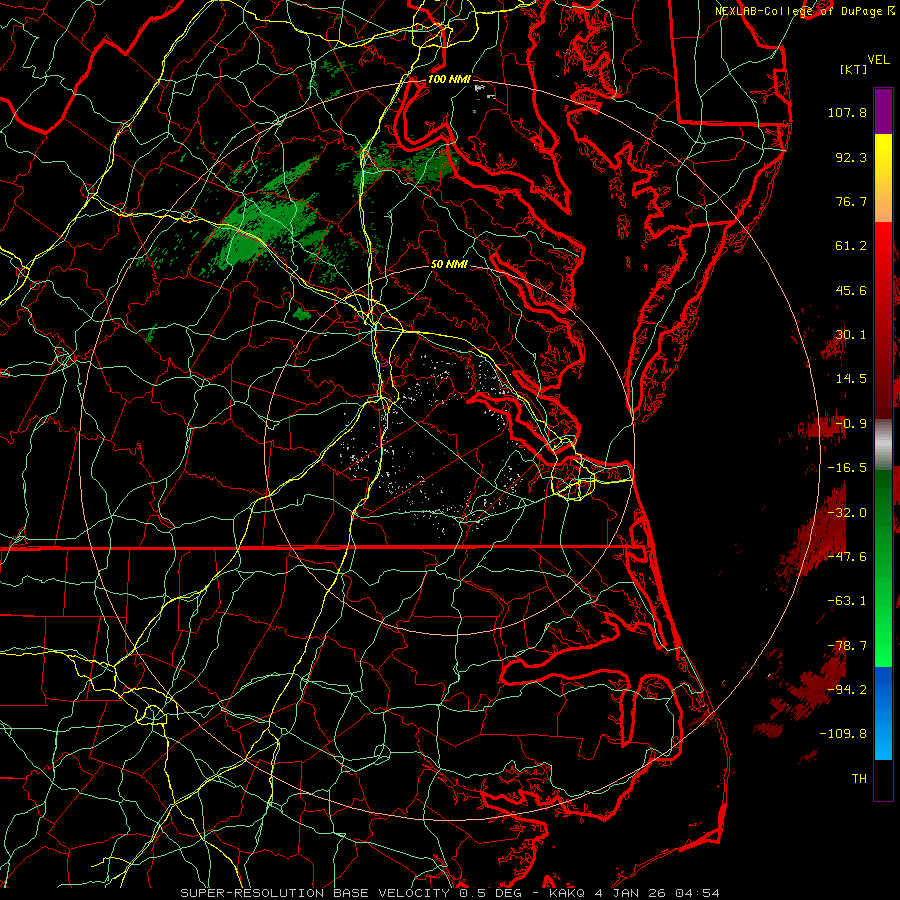Select the 61.2 legend value
The height and width of the screenshot is (900, 900).
click(x=851, y=246)
